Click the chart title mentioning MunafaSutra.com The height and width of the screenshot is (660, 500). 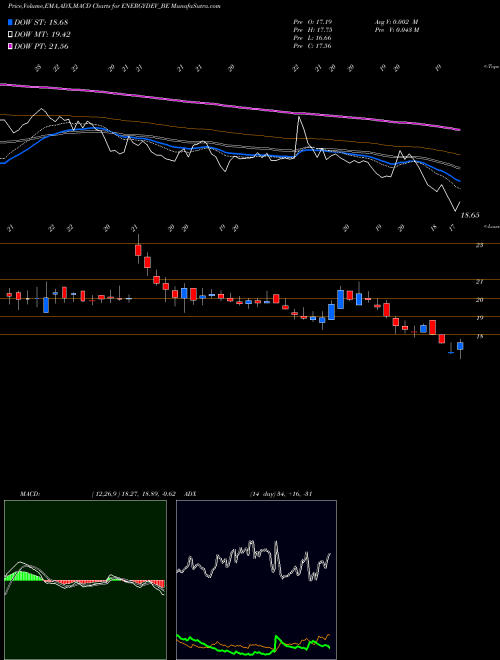click(x=114, y=6)
